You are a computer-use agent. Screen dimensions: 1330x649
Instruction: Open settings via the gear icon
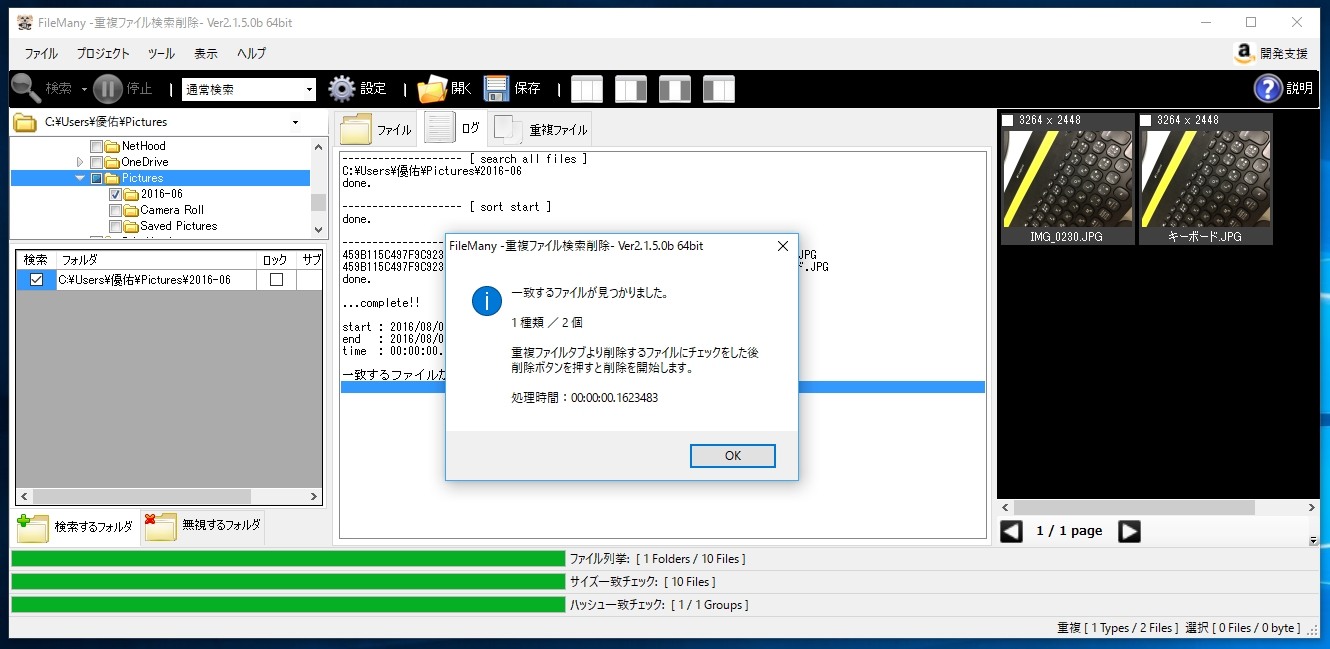342,89
